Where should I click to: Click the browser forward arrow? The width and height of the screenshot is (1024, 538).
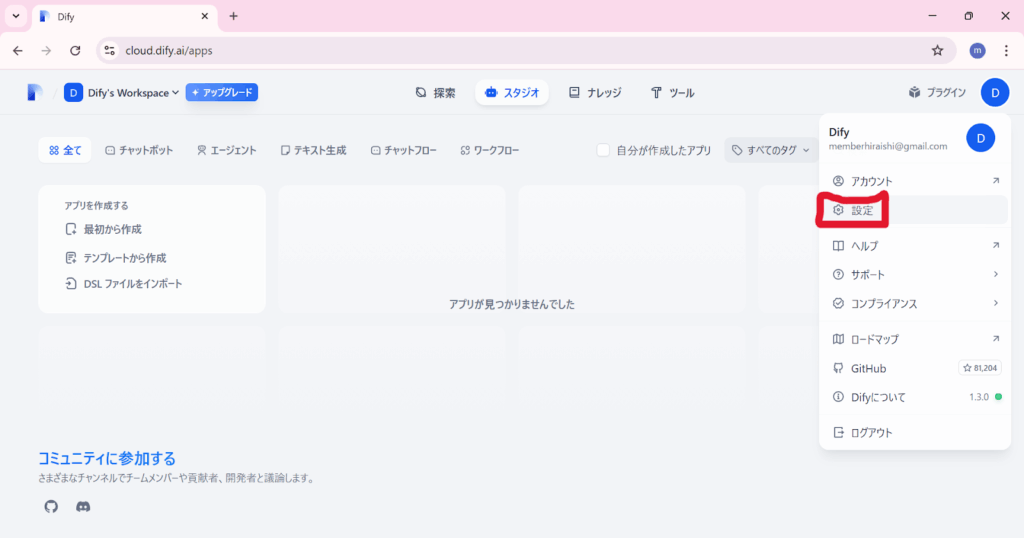coord(46,50)
